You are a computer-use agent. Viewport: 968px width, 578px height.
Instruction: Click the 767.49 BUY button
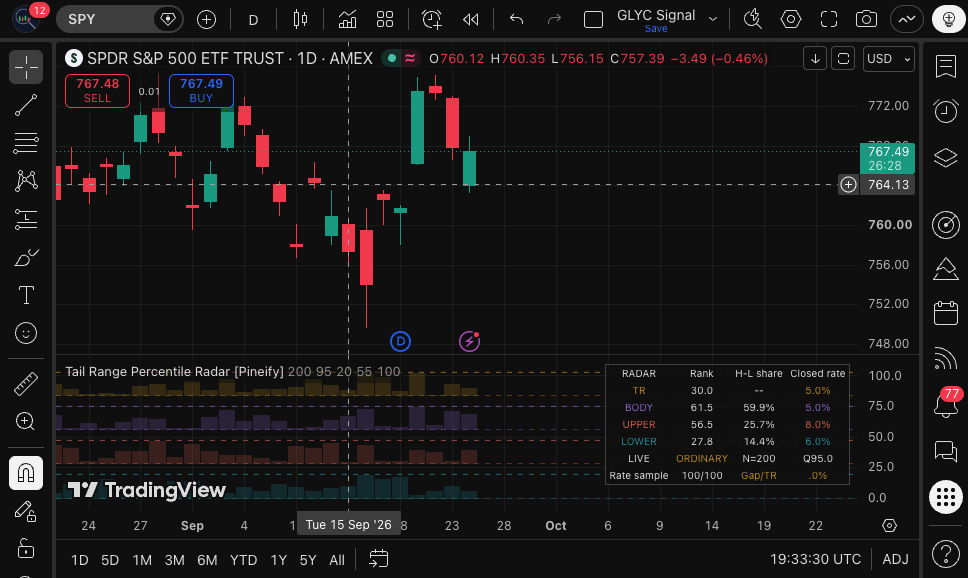coord(201,91)
